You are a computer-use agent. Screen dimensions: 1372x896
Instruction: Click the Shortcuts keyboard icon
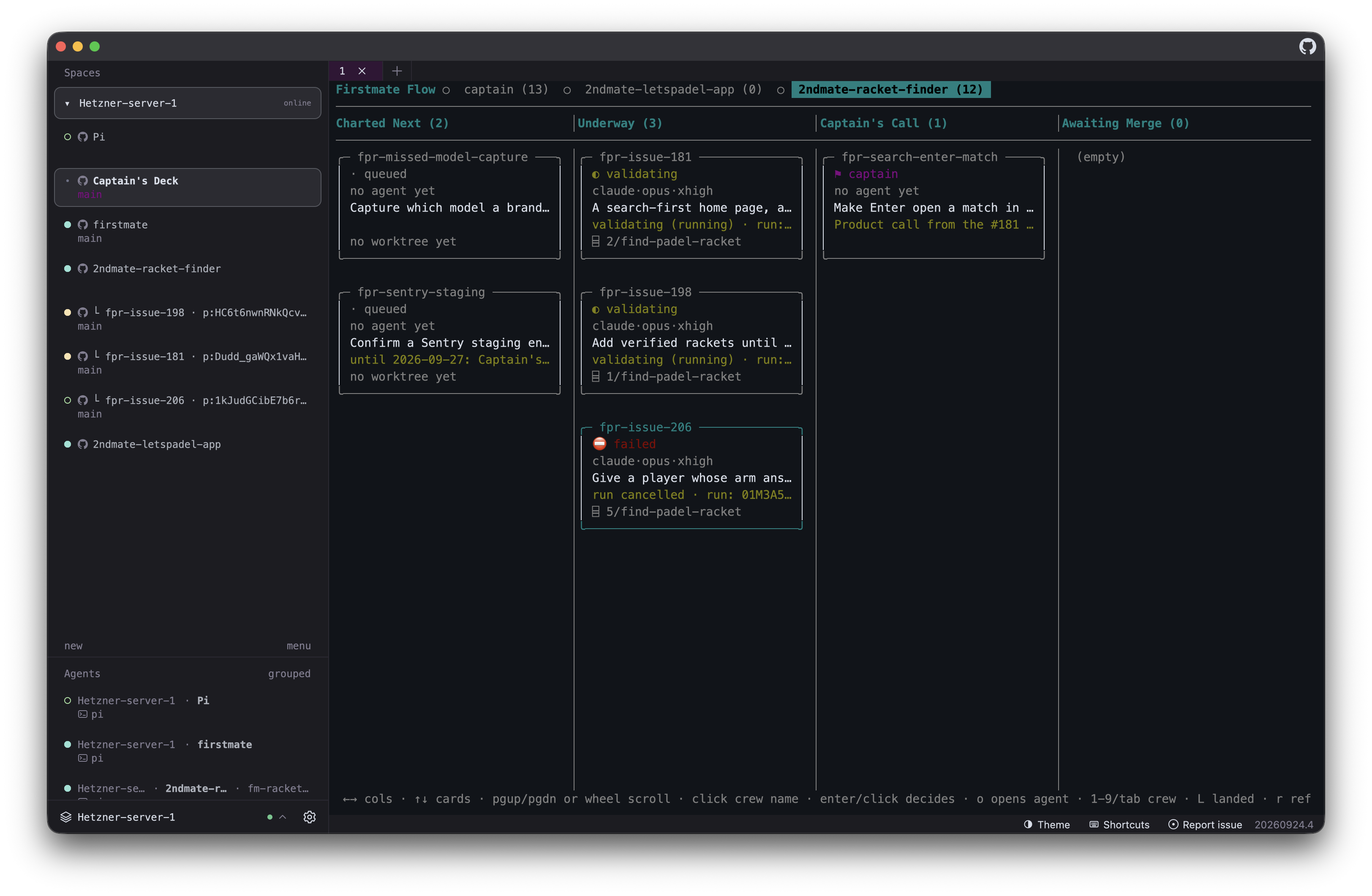pyautogui.click(x=1094, y=824)
